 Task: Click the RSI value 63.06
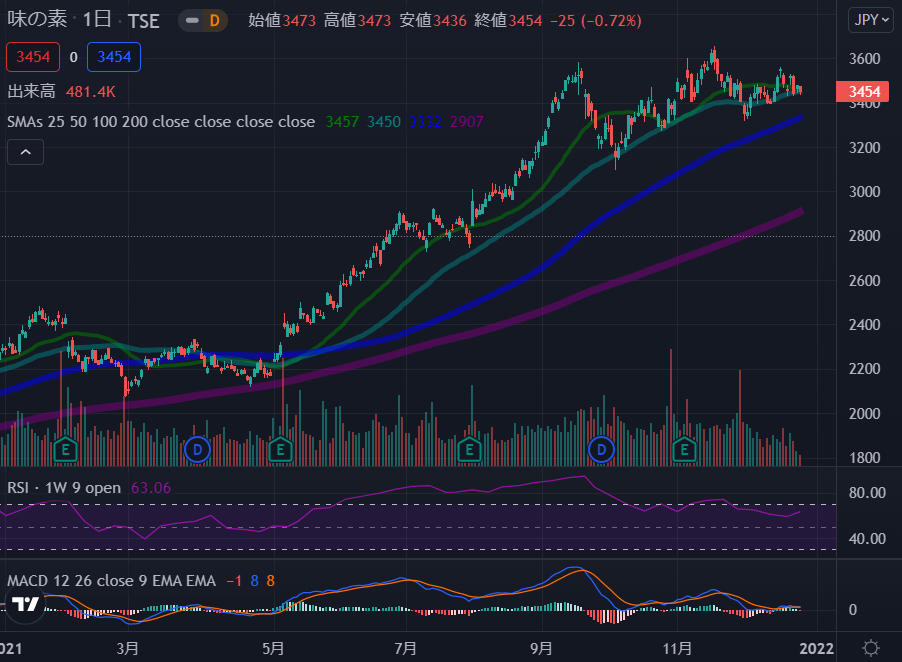[151, 488]
